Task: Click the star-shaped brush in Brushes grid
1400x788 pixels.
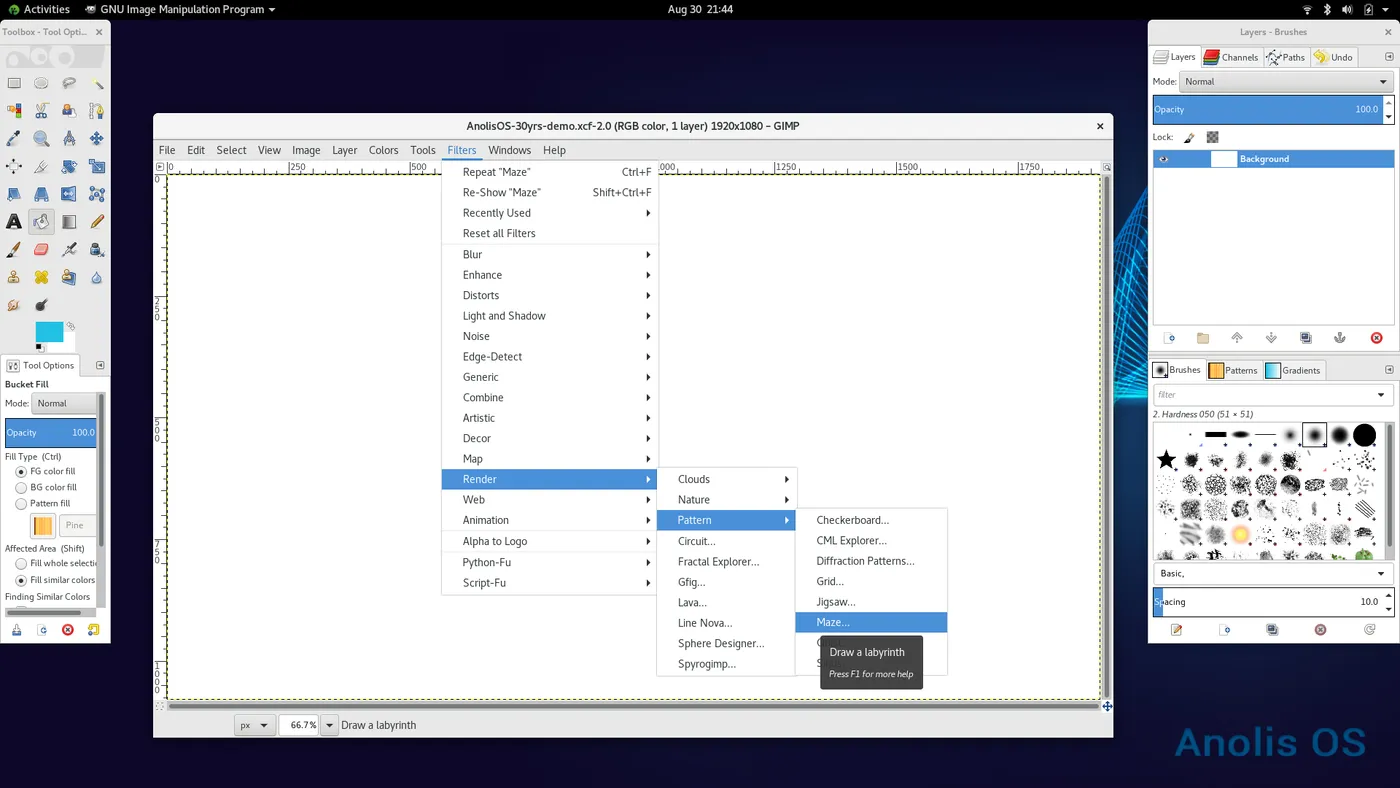Action: point(1166,460)
